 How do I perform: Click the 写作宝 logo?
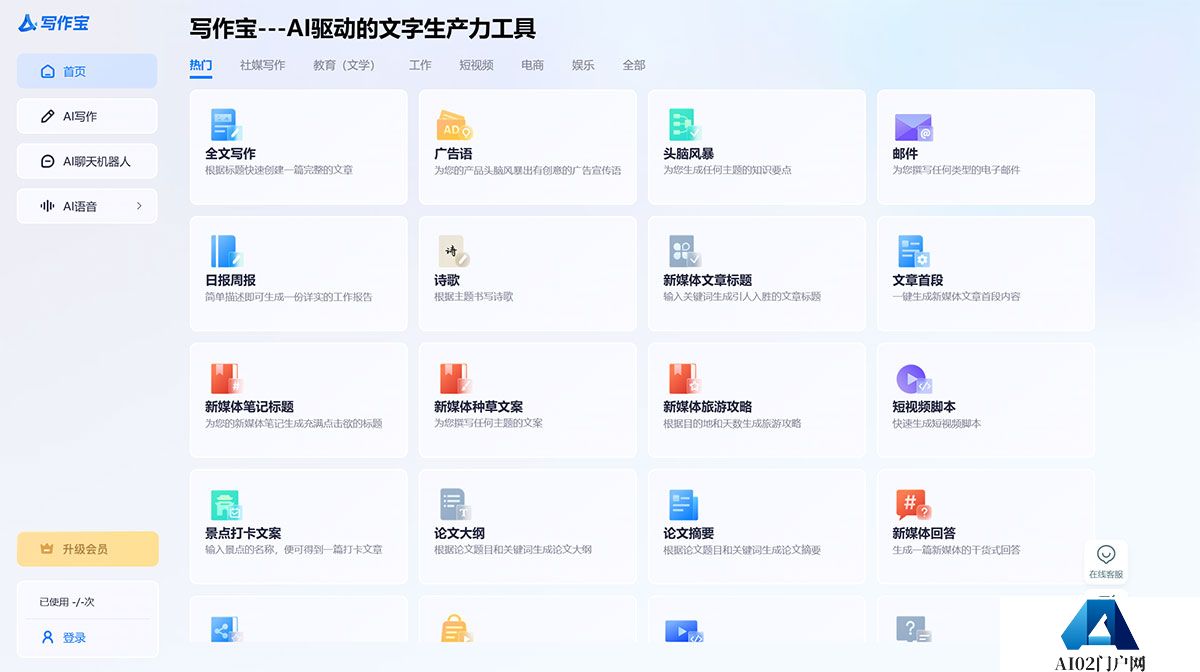click(54, 22)
